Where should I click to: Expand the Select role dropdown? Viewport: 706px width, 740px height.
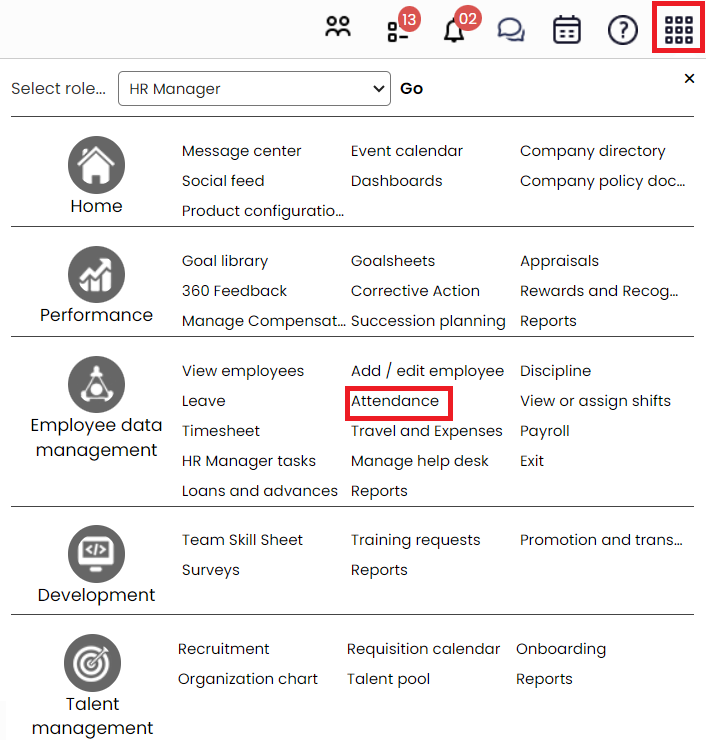pos(254,88)
